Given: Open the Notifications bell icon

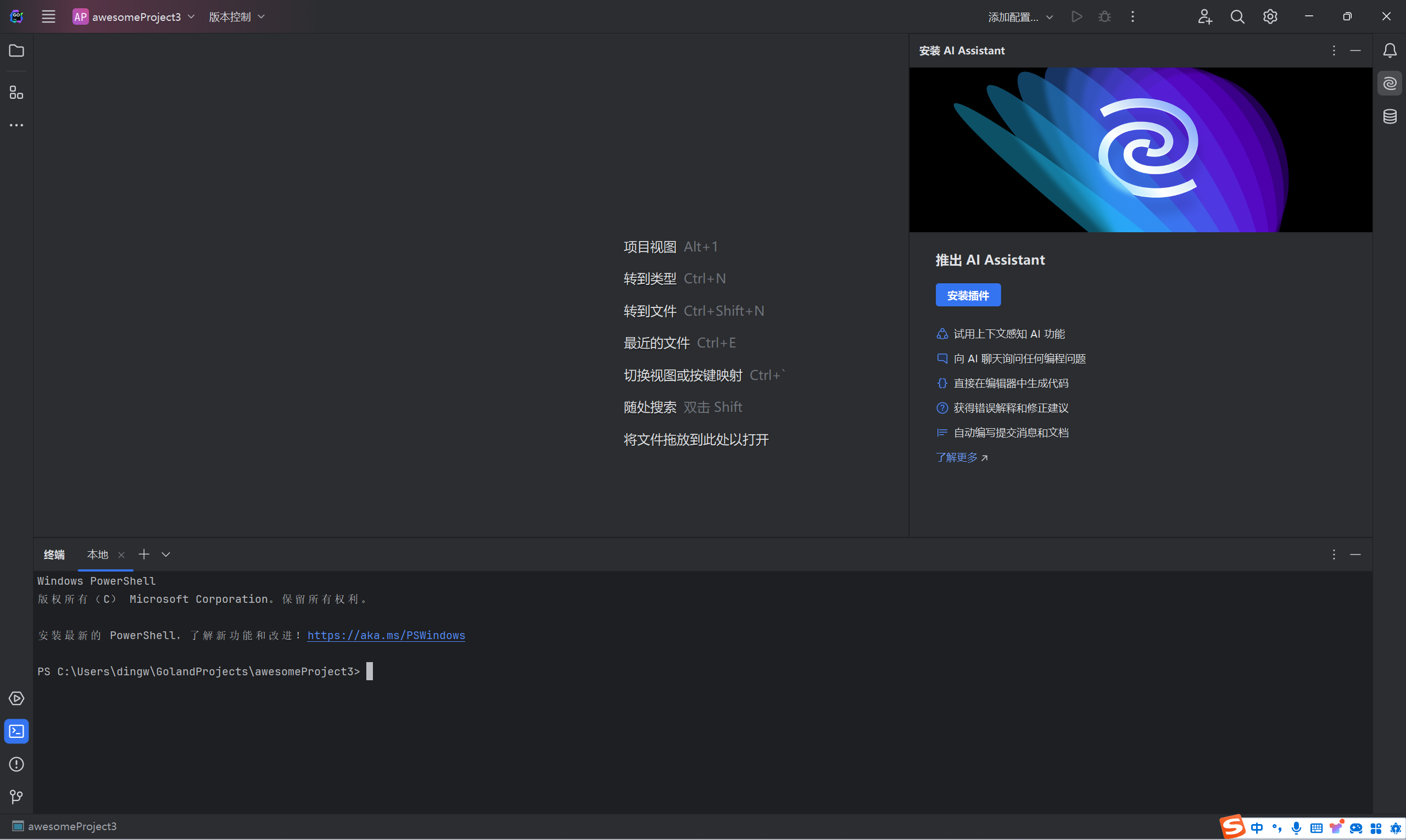Looking at the screenshot, I should coord(1389,51).
